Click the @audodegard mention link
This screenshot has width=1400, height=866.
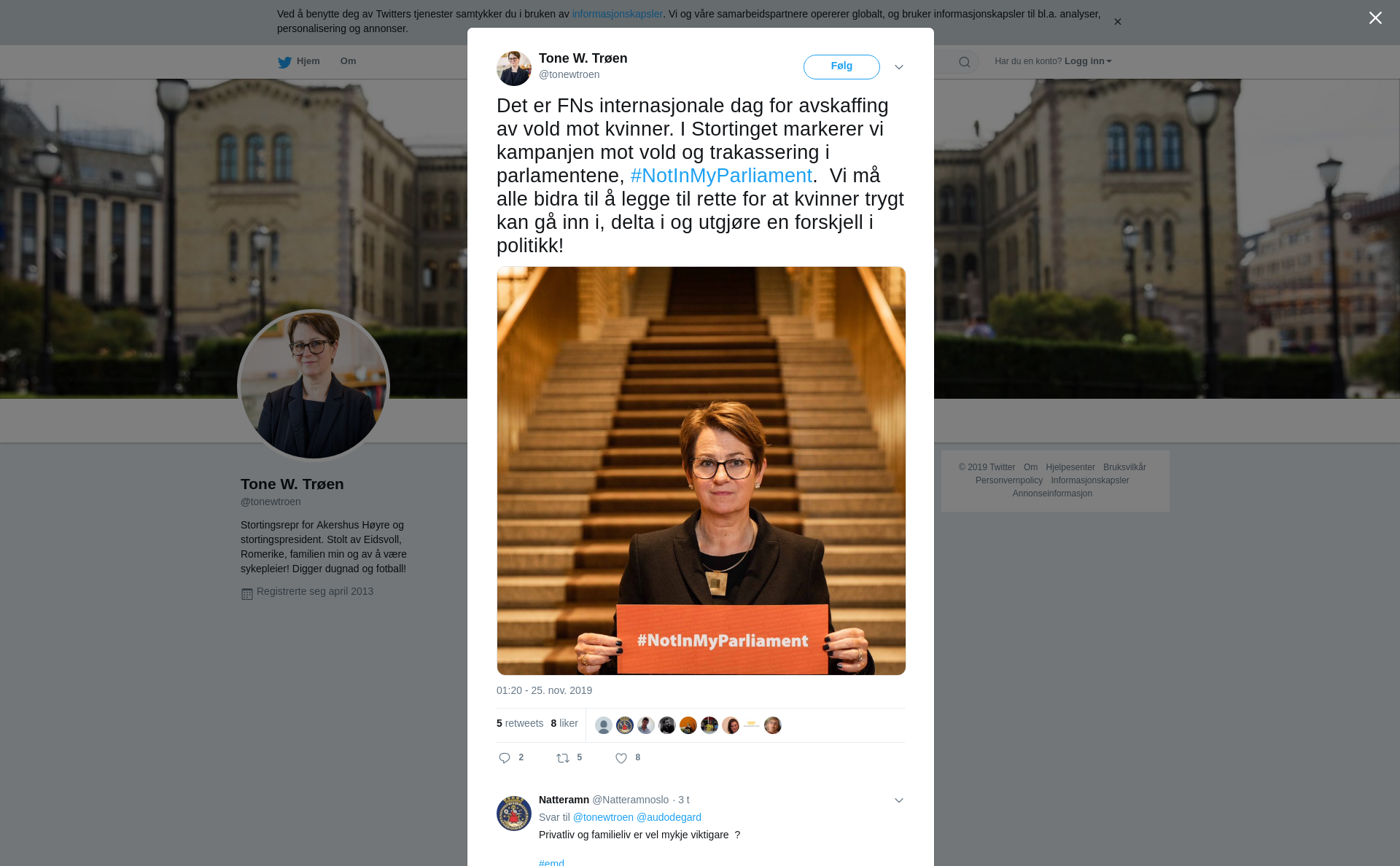pyautogui.click(x=669, y=817)
